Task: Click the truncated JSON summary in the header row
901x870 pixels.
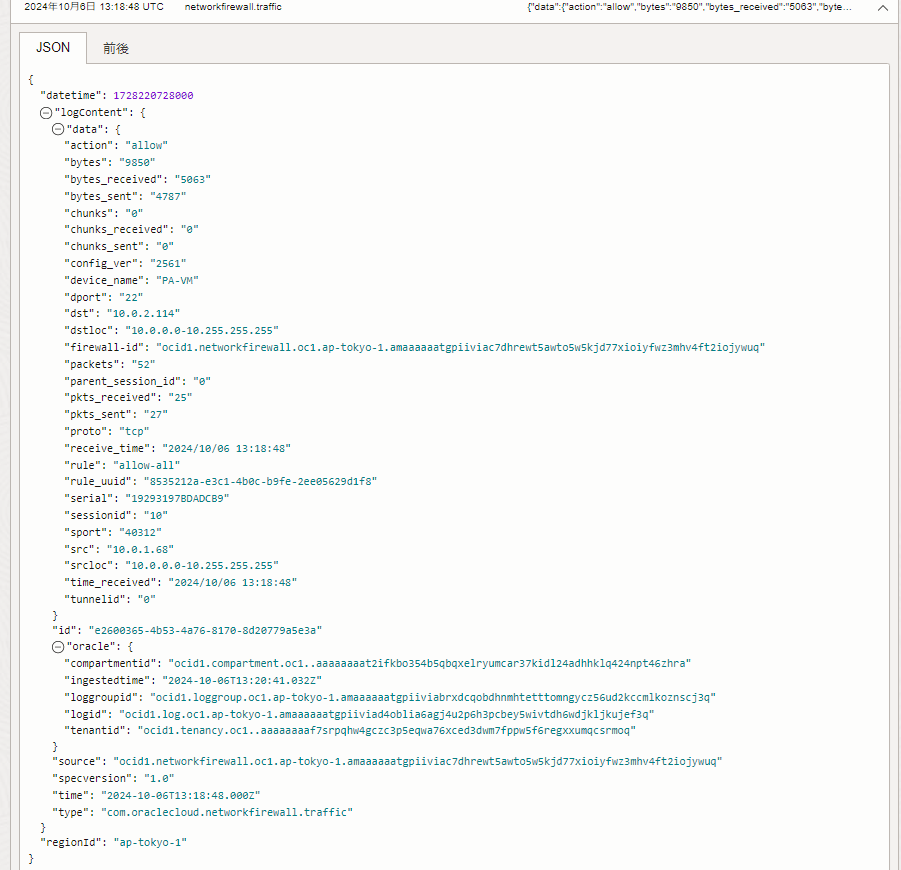Action: click(x=690, y=7)
